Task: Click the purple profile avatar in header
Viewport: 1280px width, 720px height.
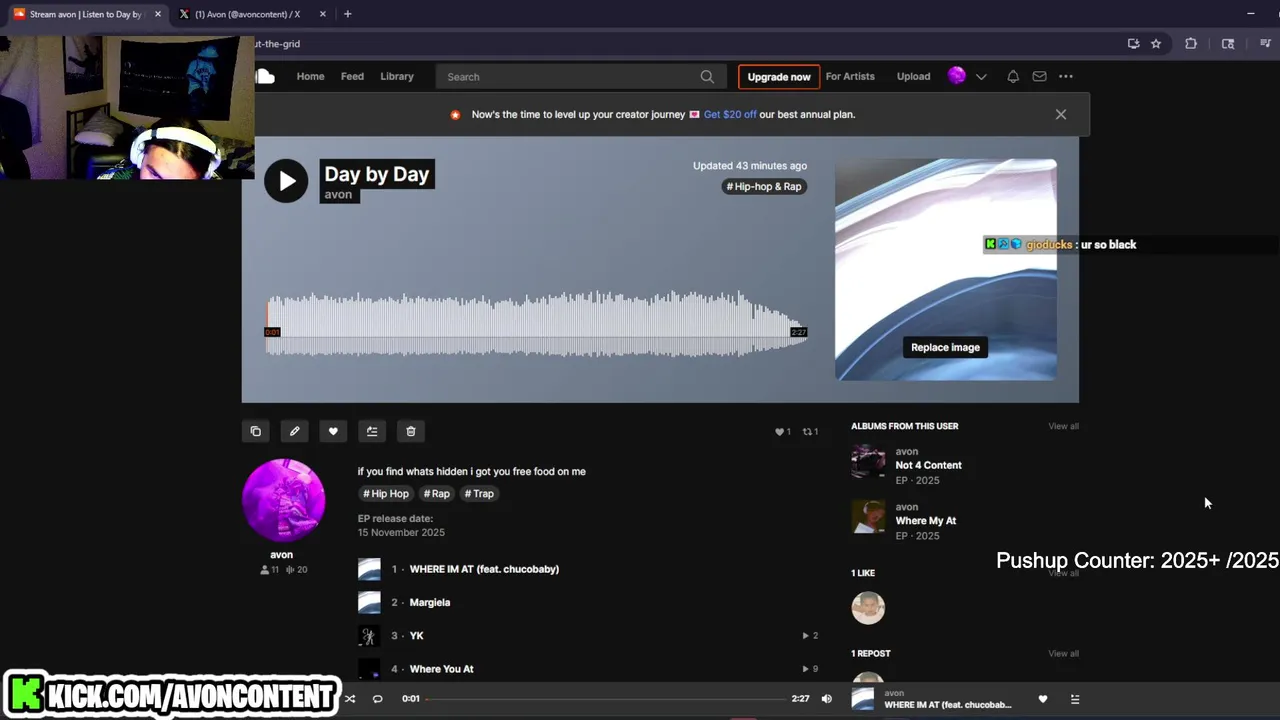Action: 957,76
